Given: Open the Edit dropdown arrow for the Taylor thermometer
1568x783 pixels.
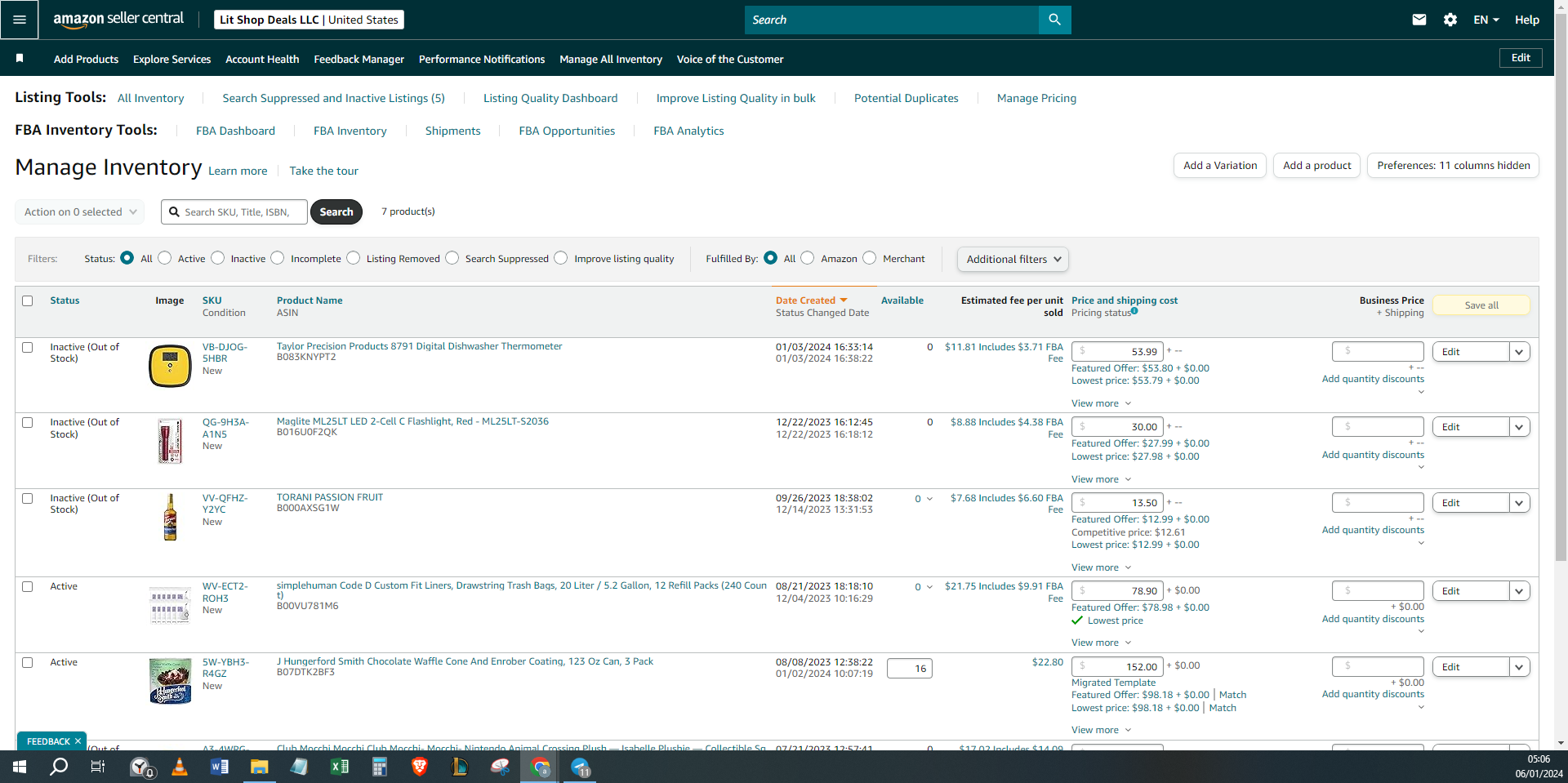Looking at the screenshot, I should [x=1519, y=352].
